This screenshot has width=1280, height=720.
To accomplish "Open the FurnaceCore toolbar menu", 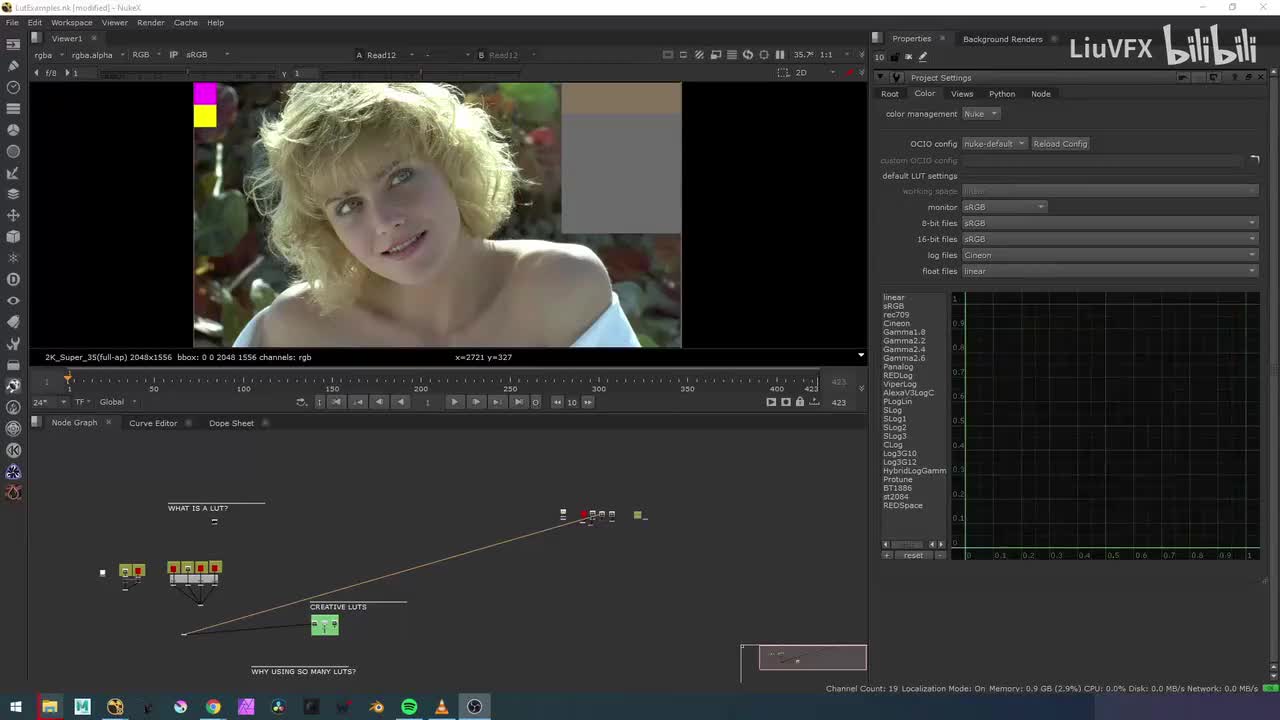I will pyautogui.click(x=13, y=407).
